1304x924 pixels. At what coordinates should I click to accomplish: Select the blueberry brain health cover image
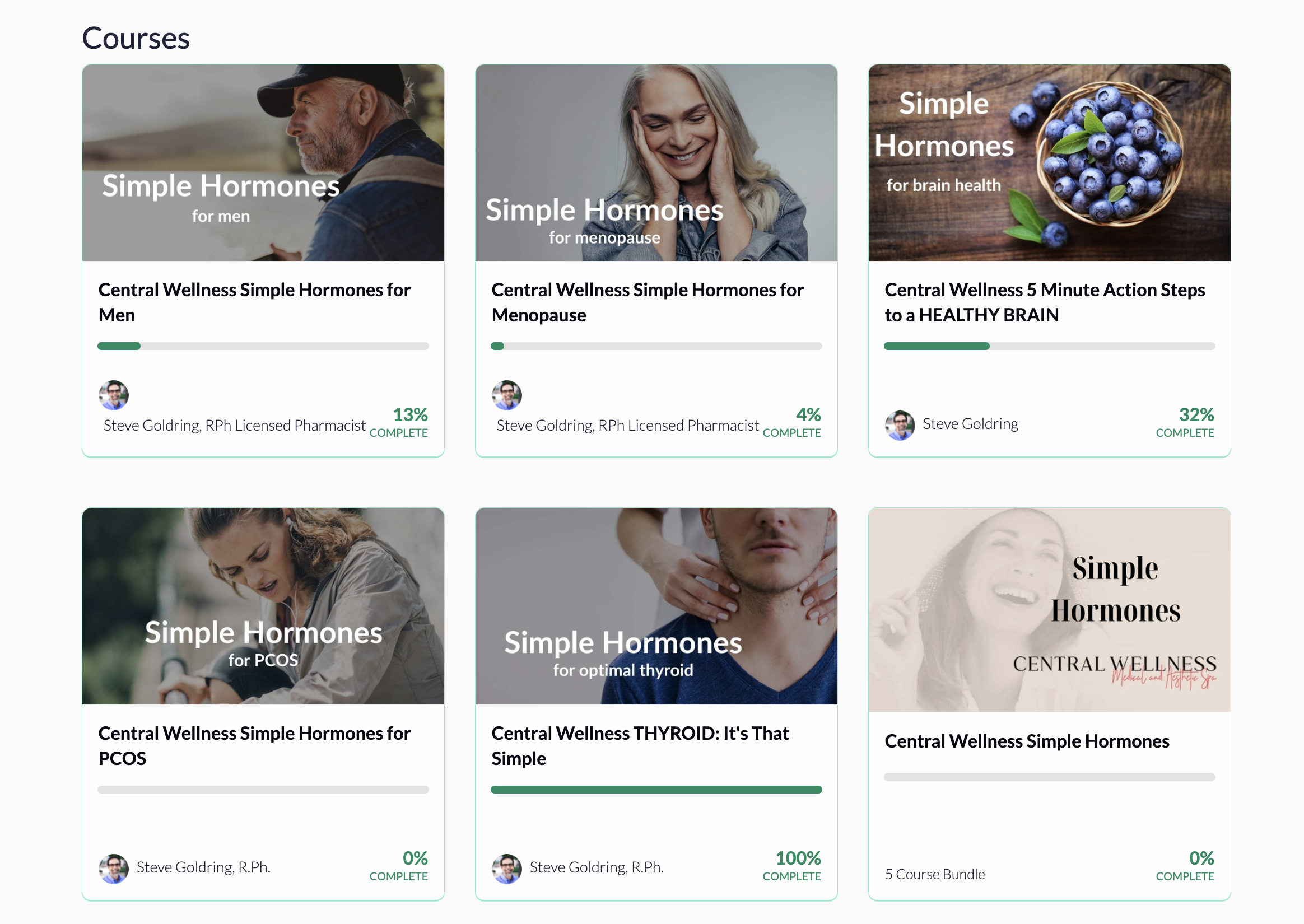pos(1049,163)
